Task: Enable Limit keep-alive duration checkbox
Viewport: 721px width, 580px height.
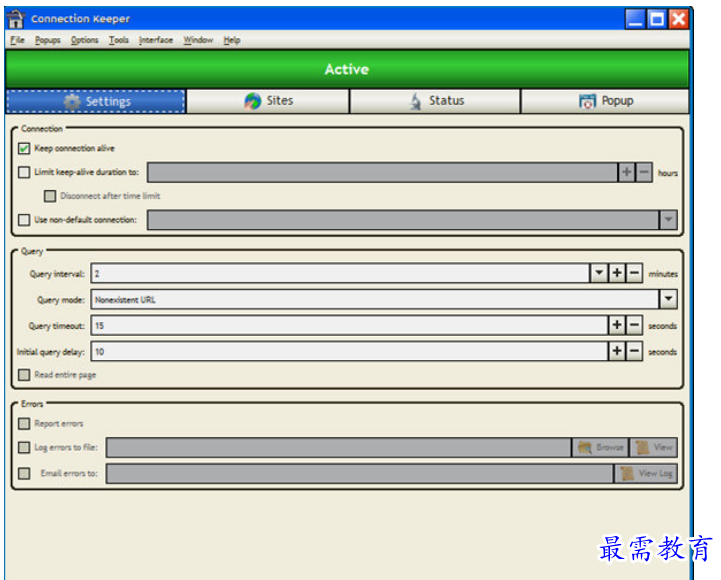Action: 24,172
